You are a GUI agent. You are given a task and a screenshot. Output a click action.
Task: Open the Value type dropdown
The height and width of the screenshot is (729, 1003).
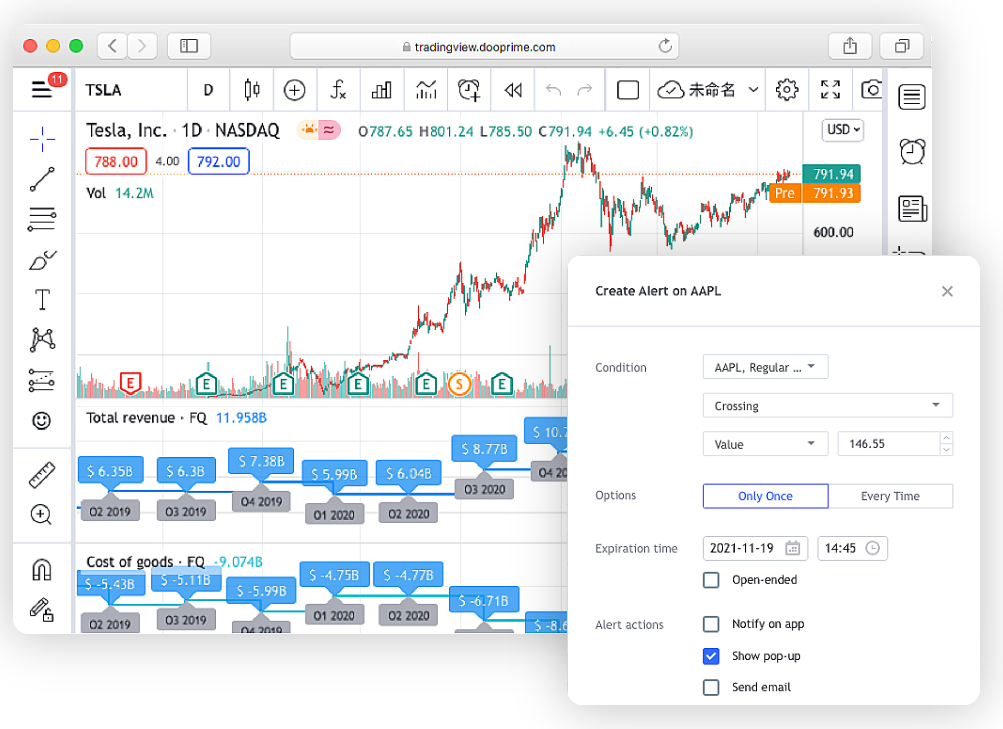pos(765,444)
